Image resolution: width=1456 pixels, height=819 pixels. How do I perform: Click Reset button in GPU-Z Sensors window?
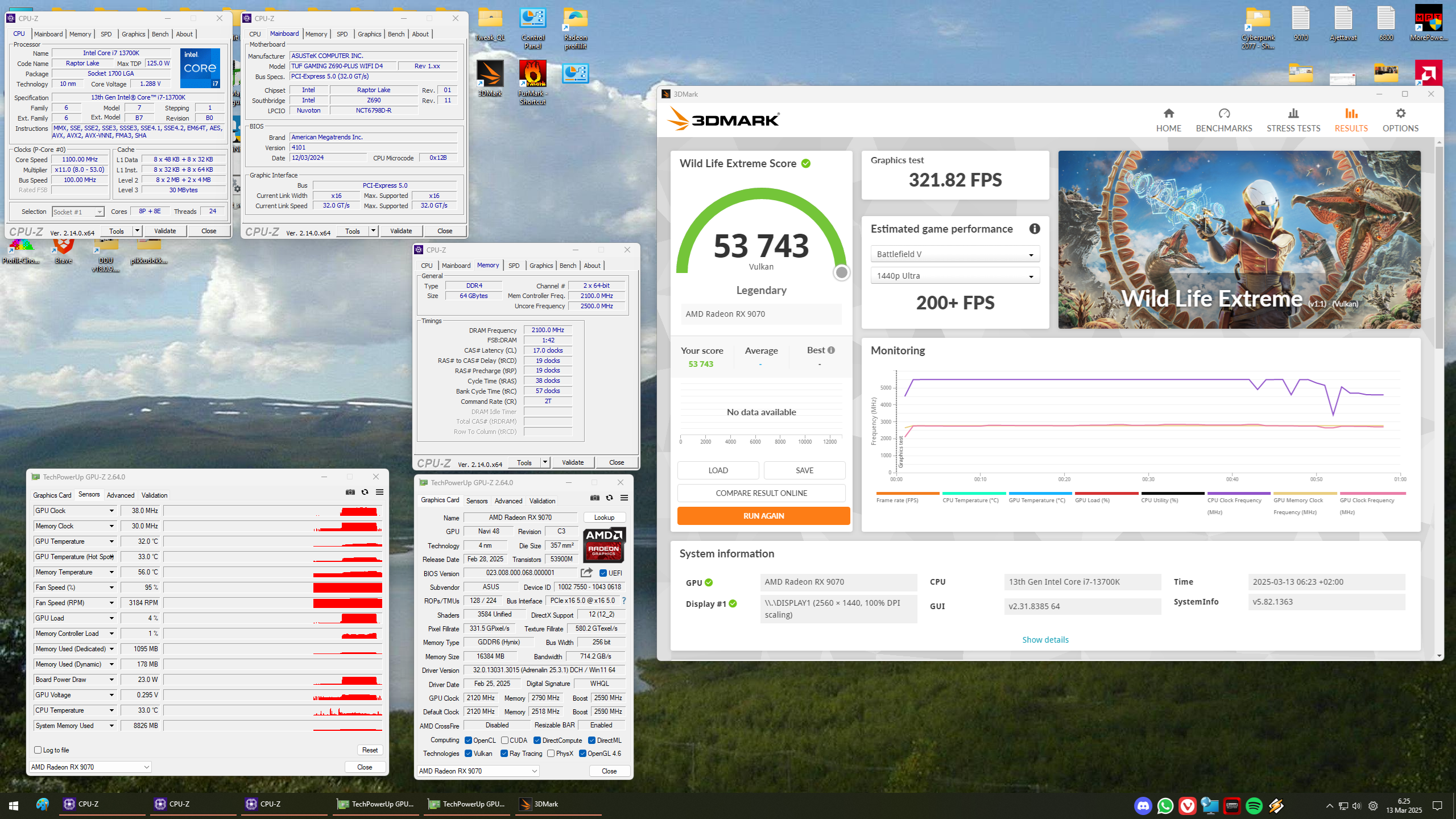tap(370, 750)
